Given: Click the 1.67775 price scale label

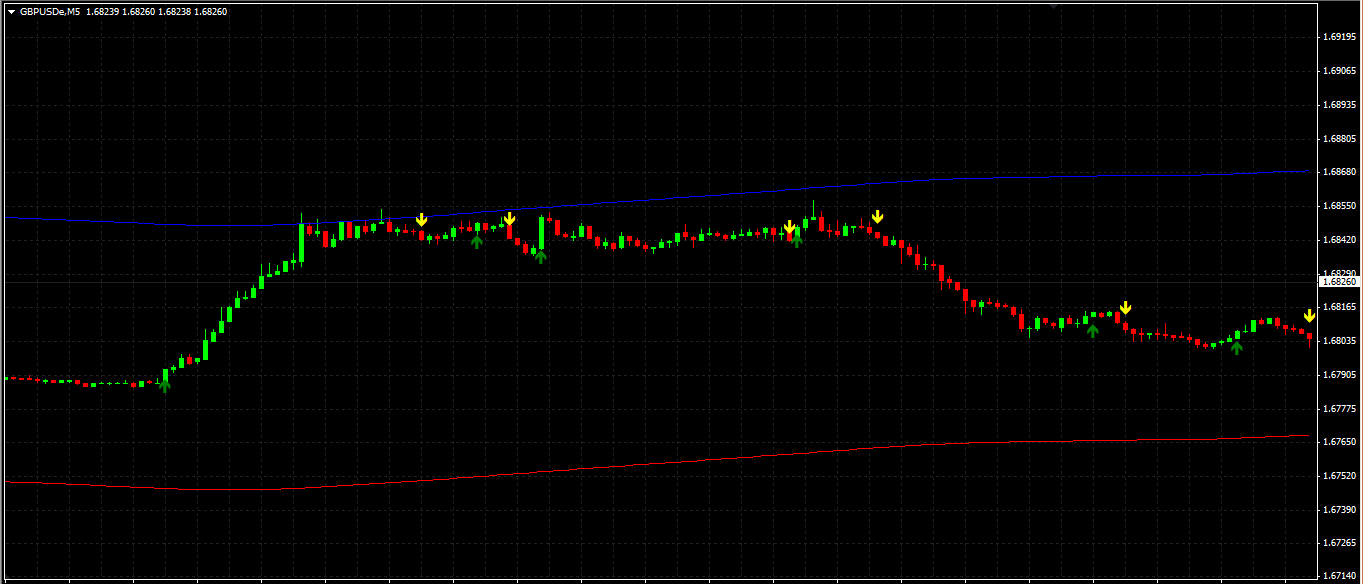Looking at the screenshot, I should point(1338,408).
